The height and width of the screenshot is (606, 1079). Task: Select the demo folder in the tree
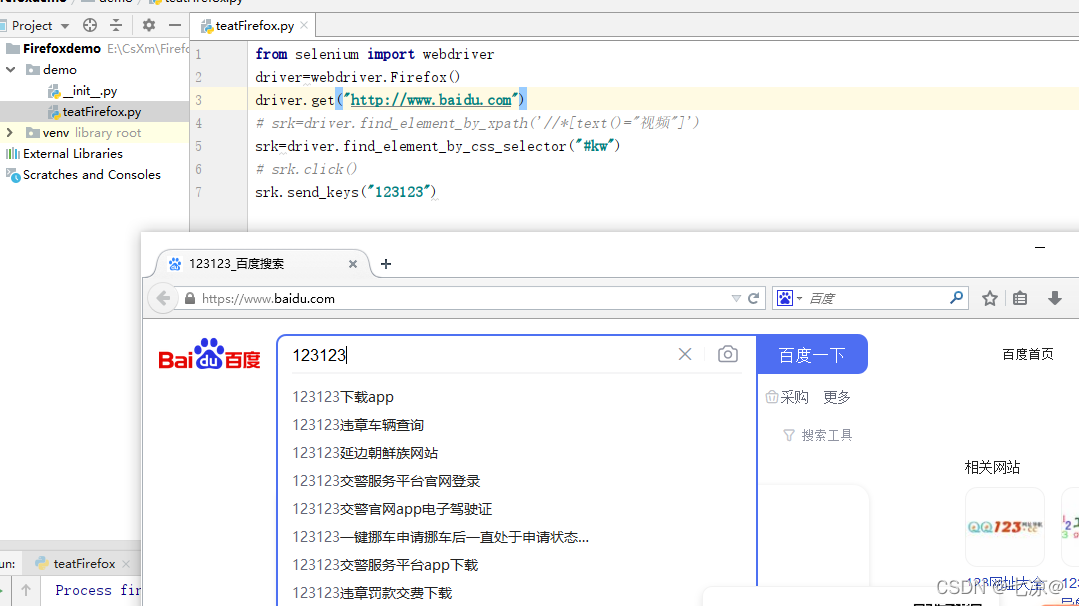[x=59, y=69]
